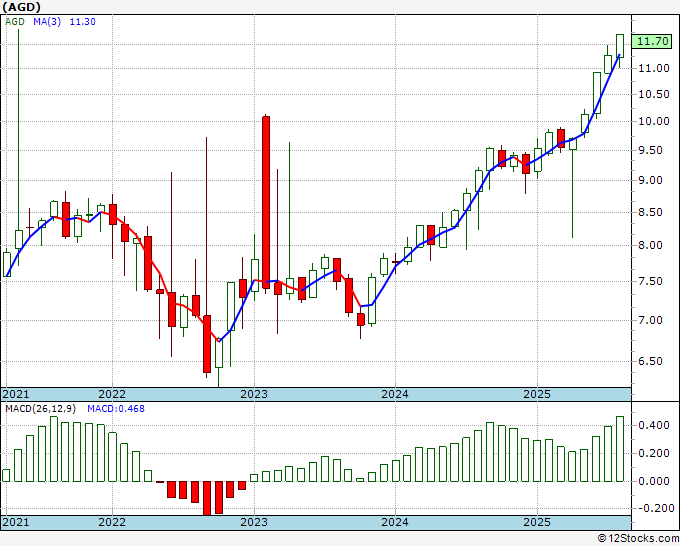Image resolution: width=680 pixels, height=546 pixels.
Task: Click 2021 on the MACD timeline
Action: pyautogui.click(x=16, y=522)
